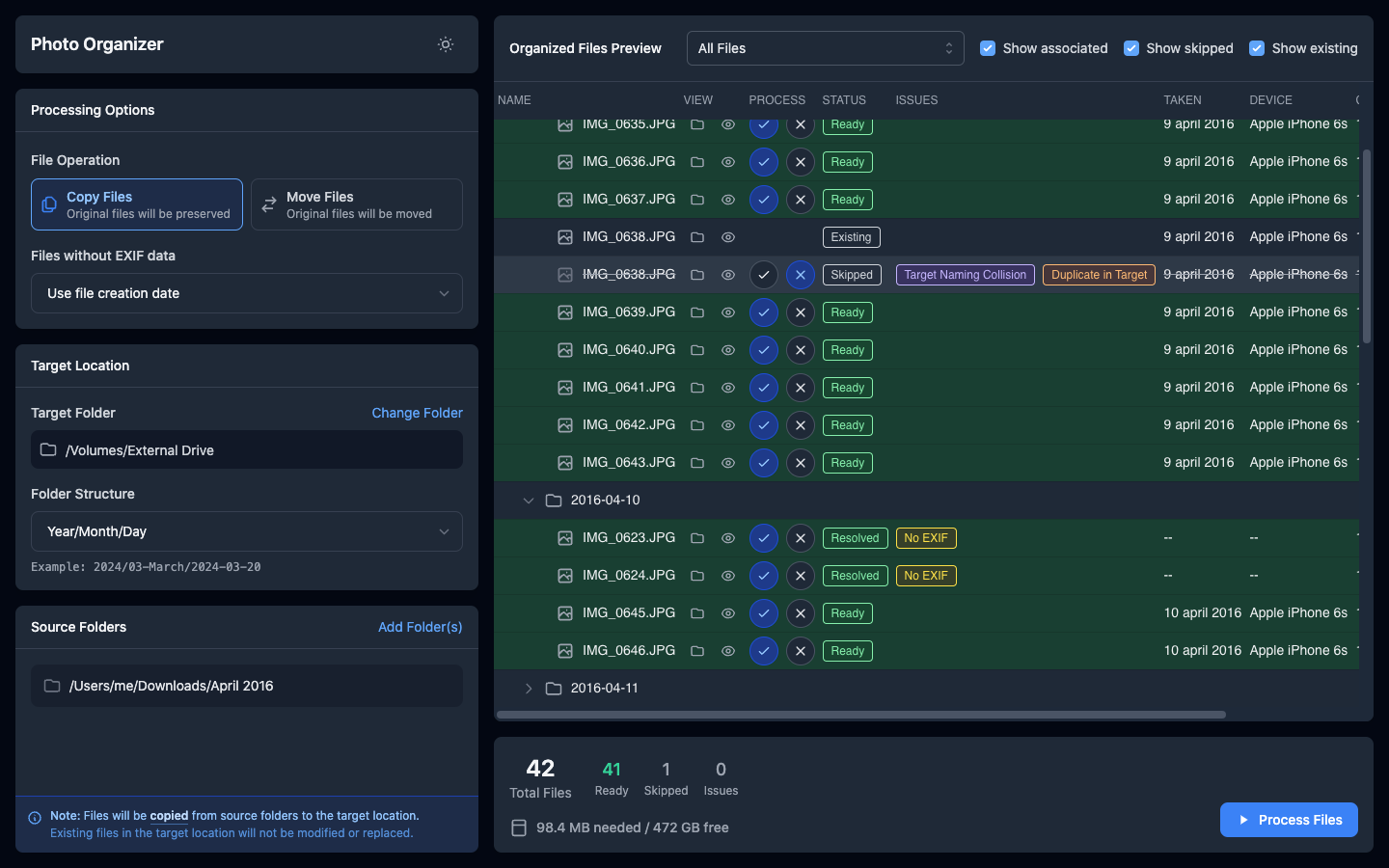1389x868 pixels.
Task: Open folder location for IMG_0640.JPG
Action: point(697,350)
